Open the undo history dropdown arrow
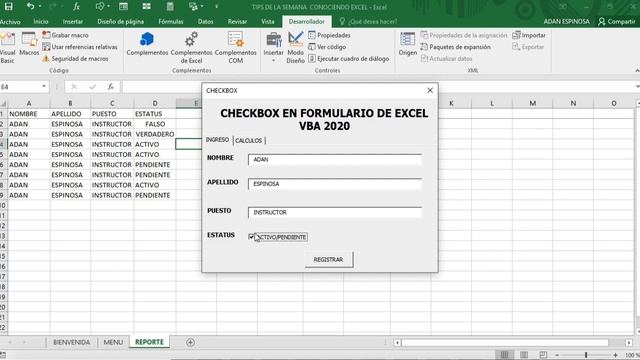The image size is (640, 360). [x=40, y=7]
